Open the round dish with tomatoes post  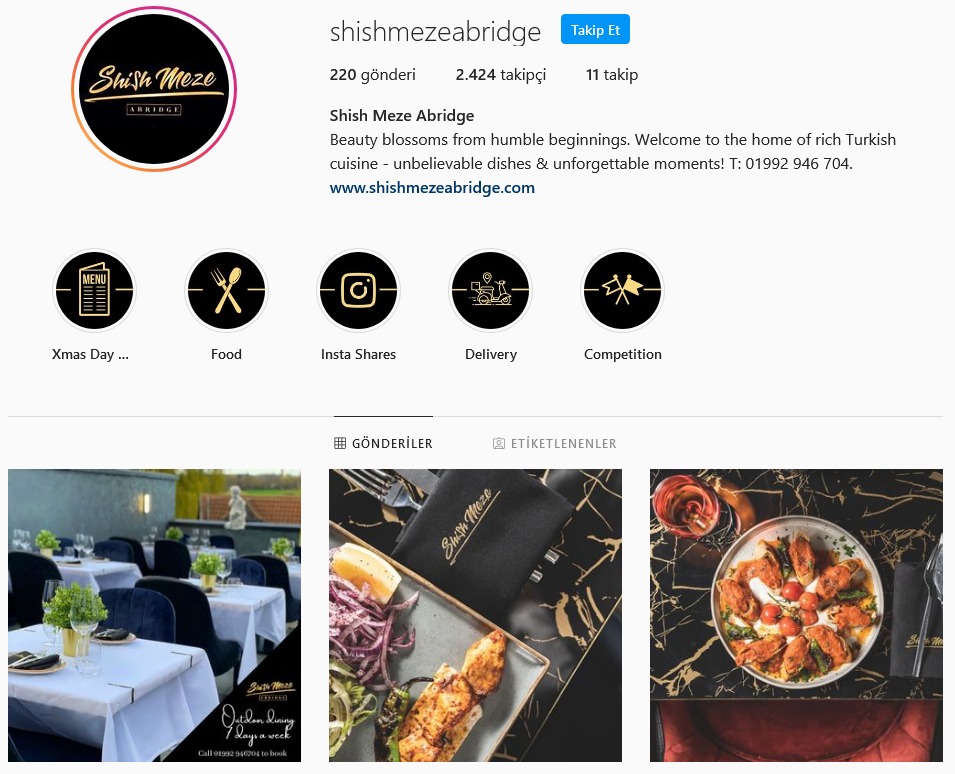pos(796,615)
